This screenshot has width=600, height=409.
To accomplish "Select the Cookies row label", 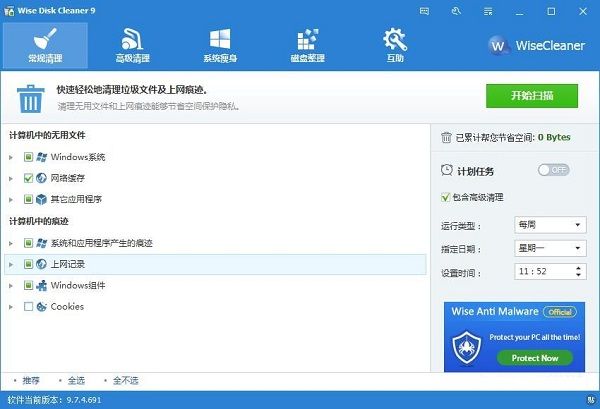I will click(x=67, y=307).
